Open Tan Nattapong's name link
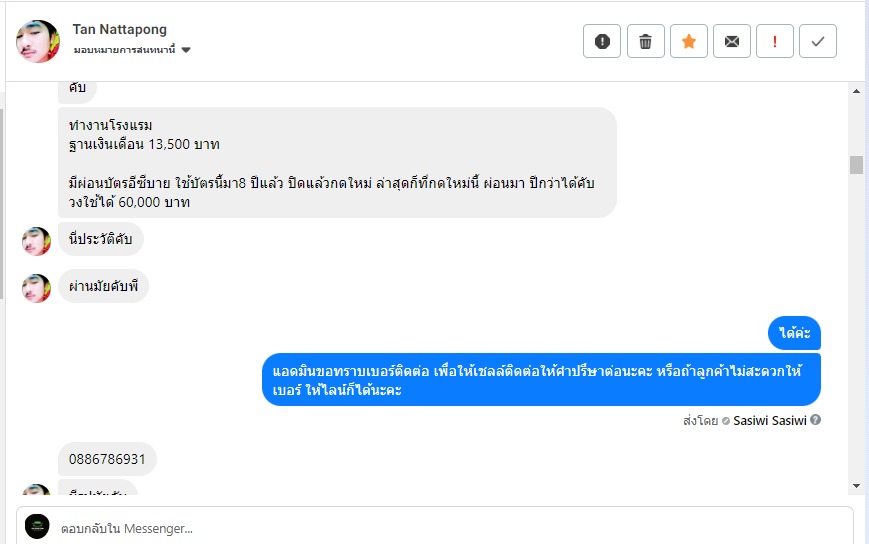Screen dimensions: 869x544 click(120, 29)
